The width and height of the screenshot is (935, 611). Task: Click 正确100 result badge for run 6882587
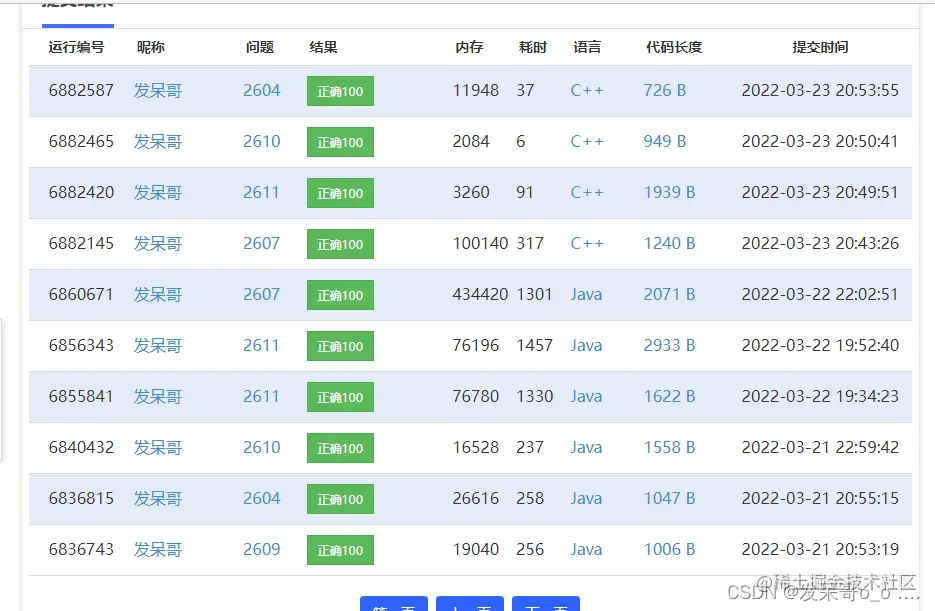[x=340, y=91]
